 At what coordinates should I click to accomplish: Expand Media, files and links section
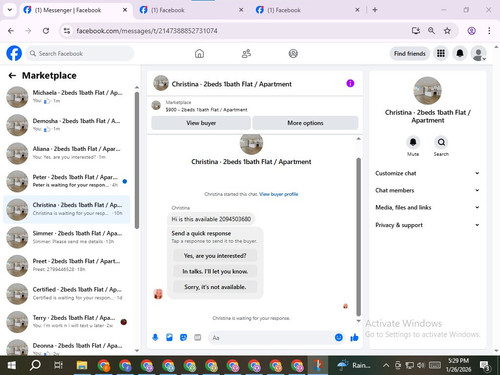[x=427, y=207]
